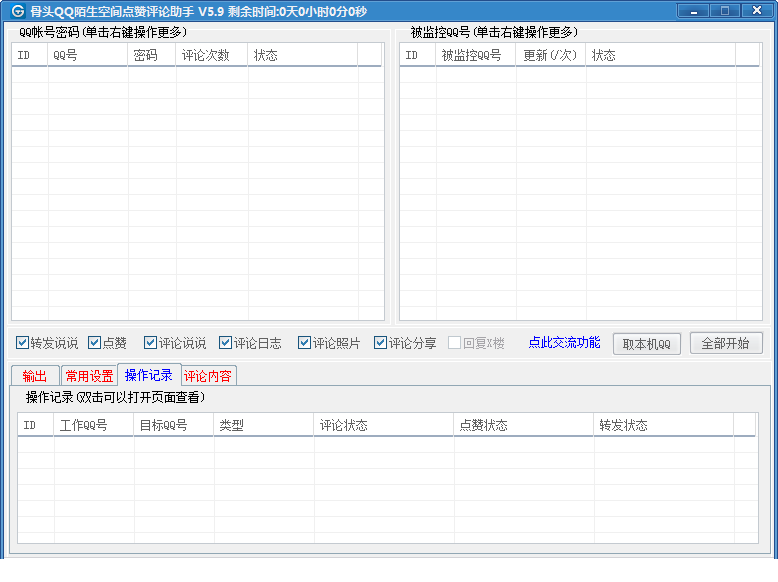Open the 点此交流功能 link
The height and width of the screenshot is (582, 778).
pyautogui.click(x=564, y=342)
